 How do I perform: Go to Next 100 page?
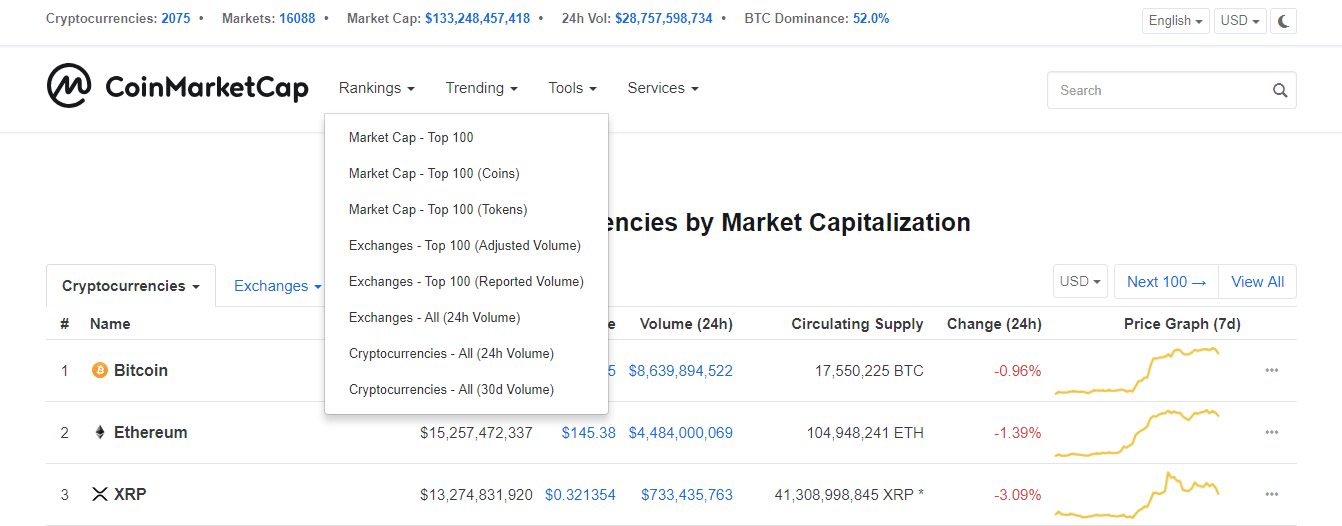point(1166,282)
